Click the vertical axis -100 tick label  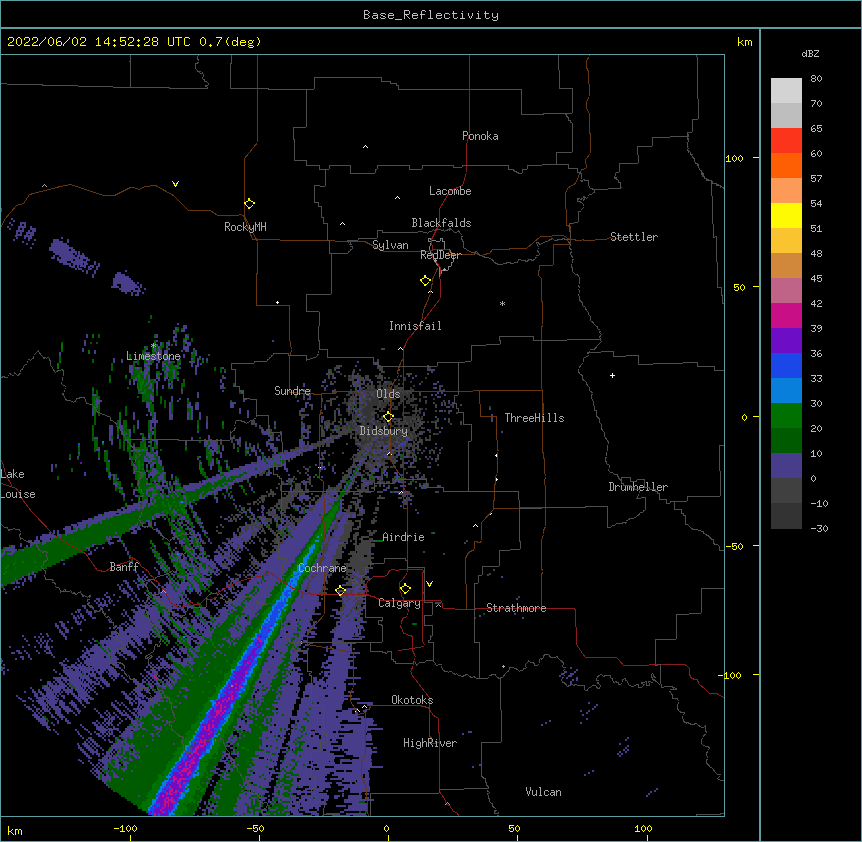[x=731, y=675]
